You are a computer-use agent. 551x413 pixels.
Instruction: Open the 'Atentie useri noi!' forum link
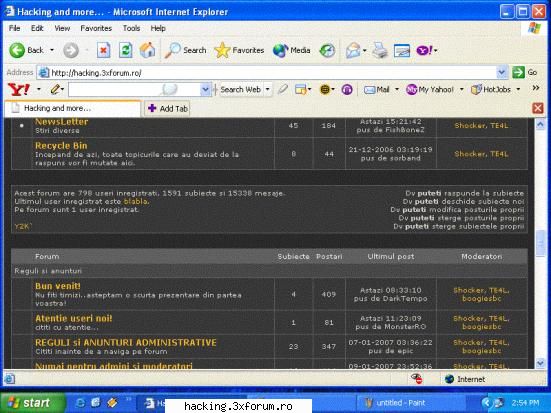point(74,318)
